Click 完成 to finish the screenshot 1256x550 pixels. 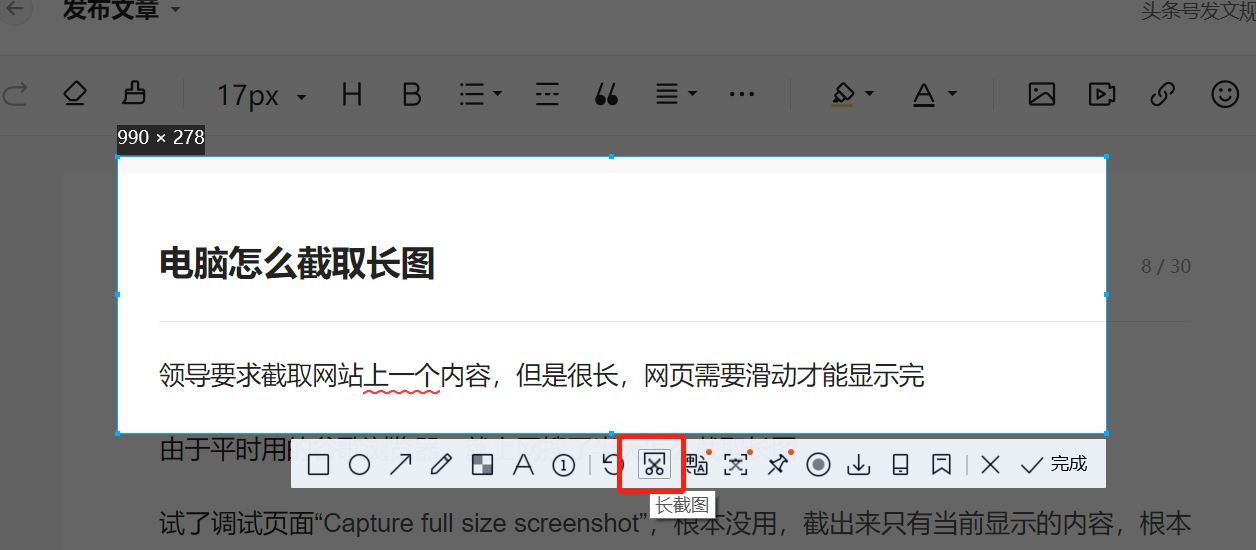[x=1054, y=465]
